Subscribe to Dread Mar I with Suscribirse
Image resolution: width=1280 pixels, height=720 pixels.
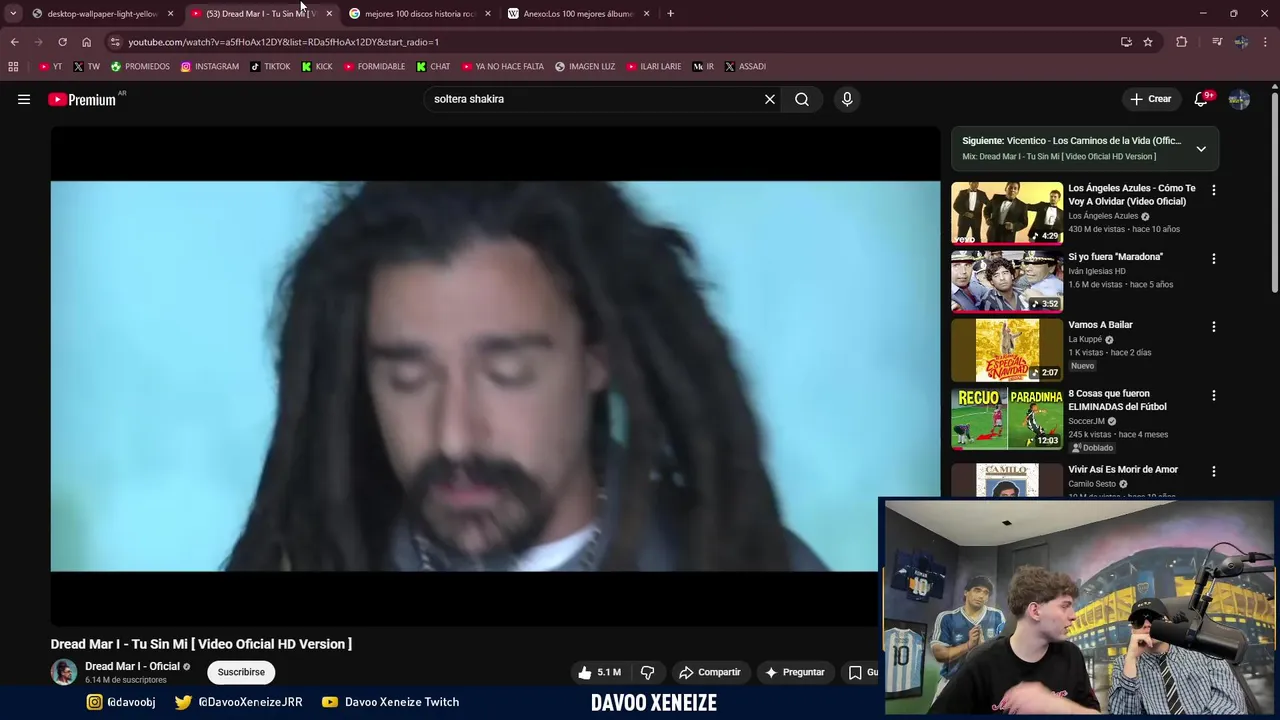tap(241, 672)
